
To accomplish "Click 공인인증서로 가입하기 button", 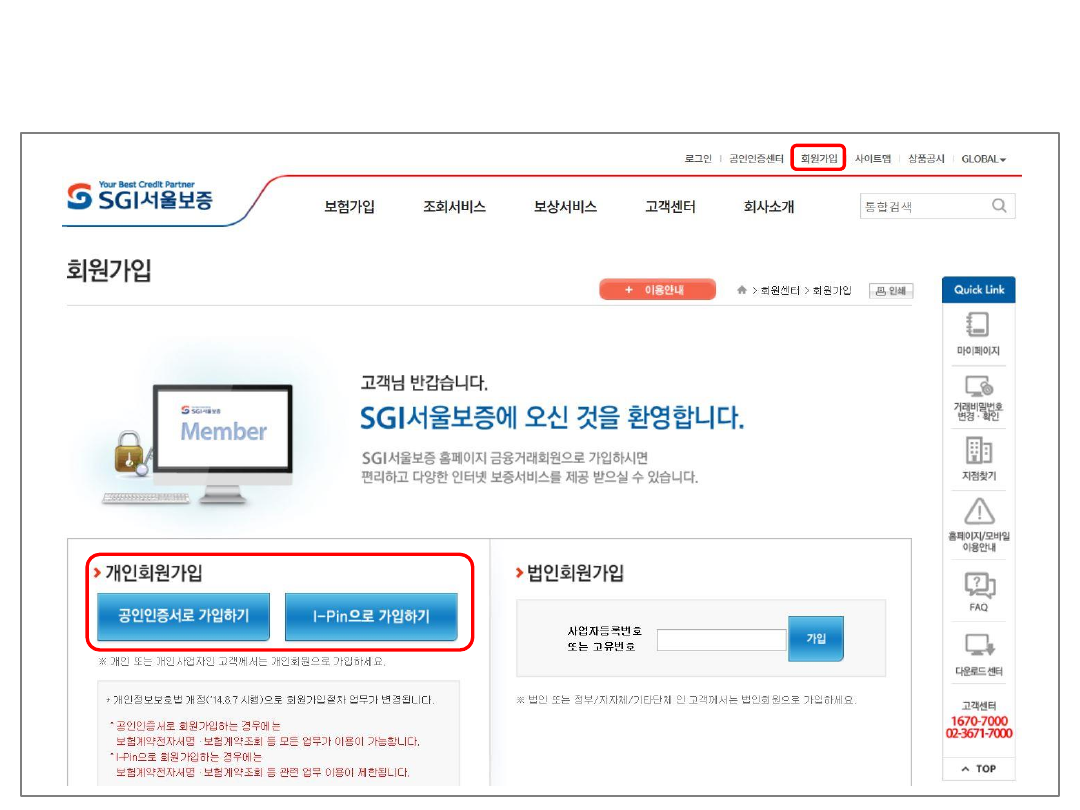I will pyautogui.click(x=183, y=616).
